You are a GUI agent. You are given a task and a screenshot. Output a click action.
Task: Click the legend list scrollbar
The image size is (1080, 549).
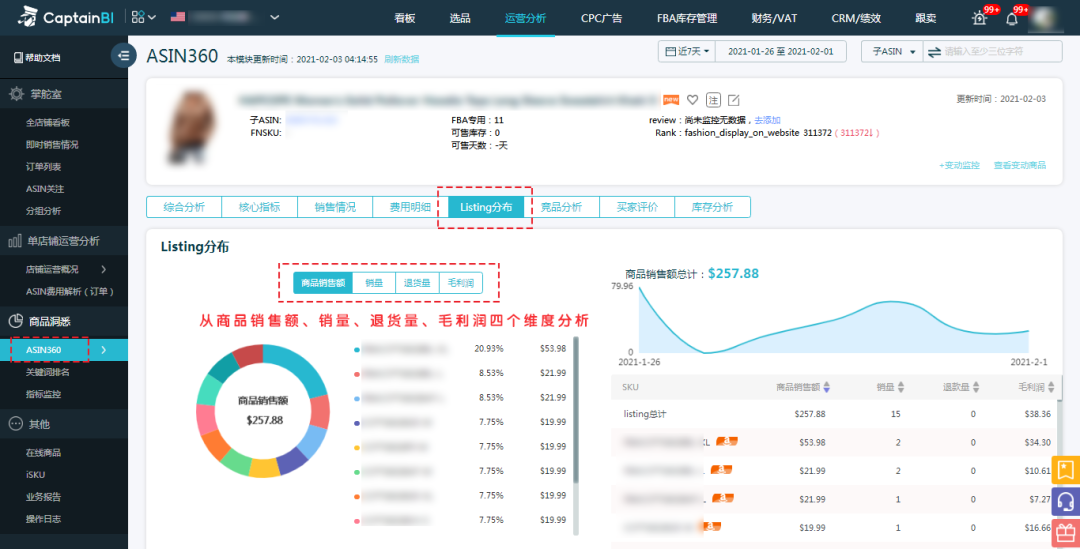coord(576,410)
